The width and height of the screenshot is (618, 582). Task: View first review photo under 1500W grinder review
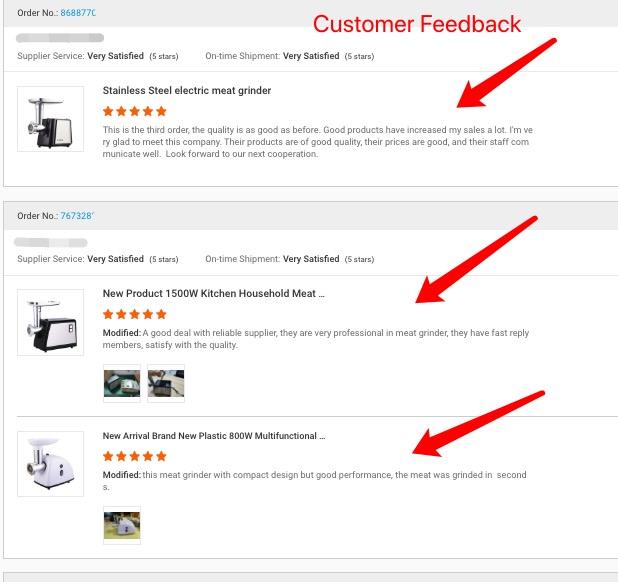[x=122, y=383]
